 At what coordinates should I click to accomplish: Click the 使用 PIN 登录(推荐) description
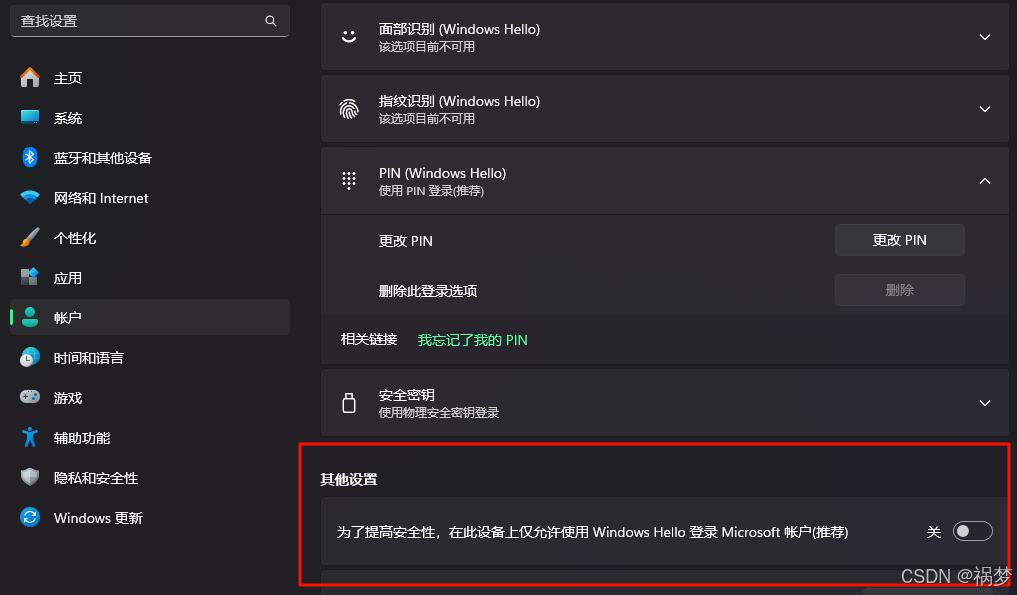[x=431, y=191]
